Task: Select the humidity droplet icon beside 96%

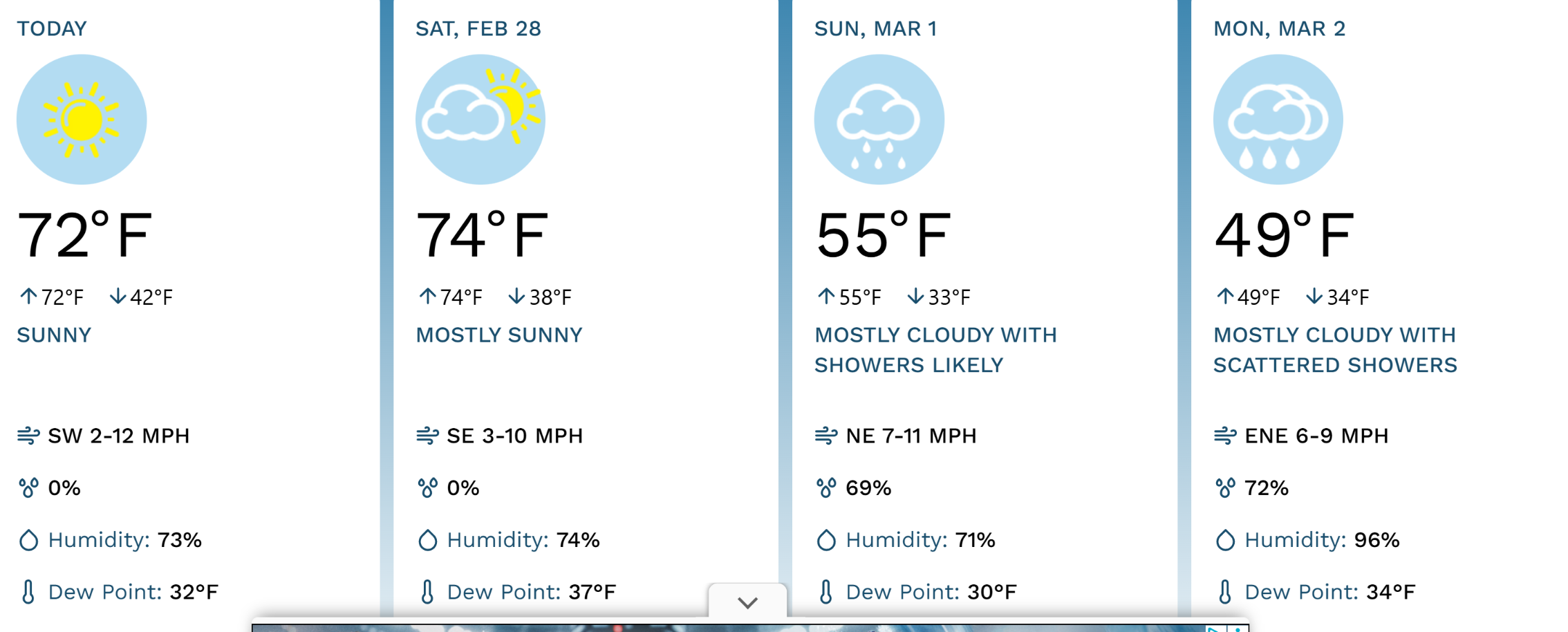Action: (1225, 540)
